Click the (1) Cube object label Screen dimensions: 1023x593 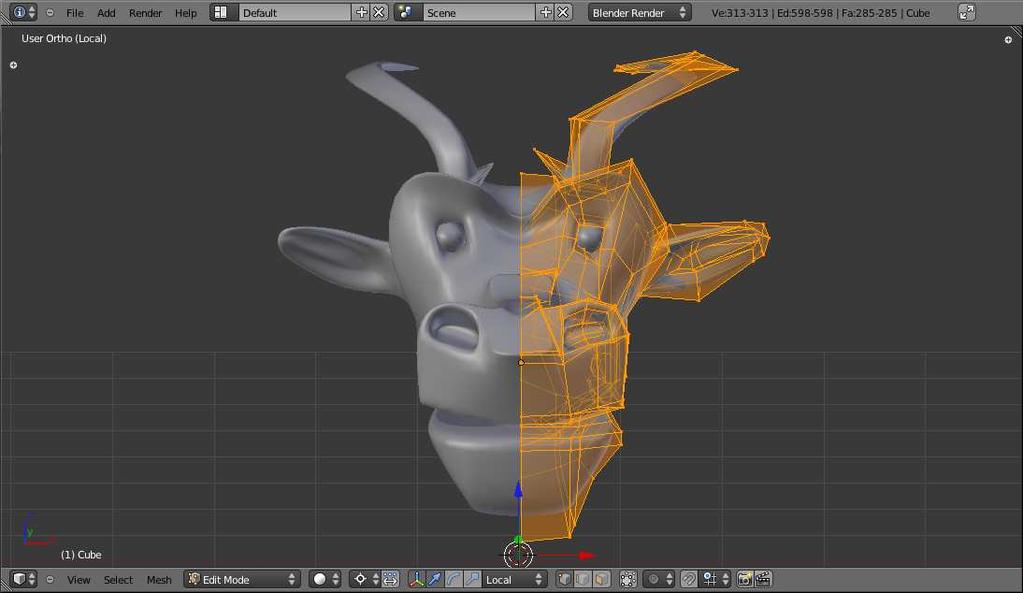81,555
